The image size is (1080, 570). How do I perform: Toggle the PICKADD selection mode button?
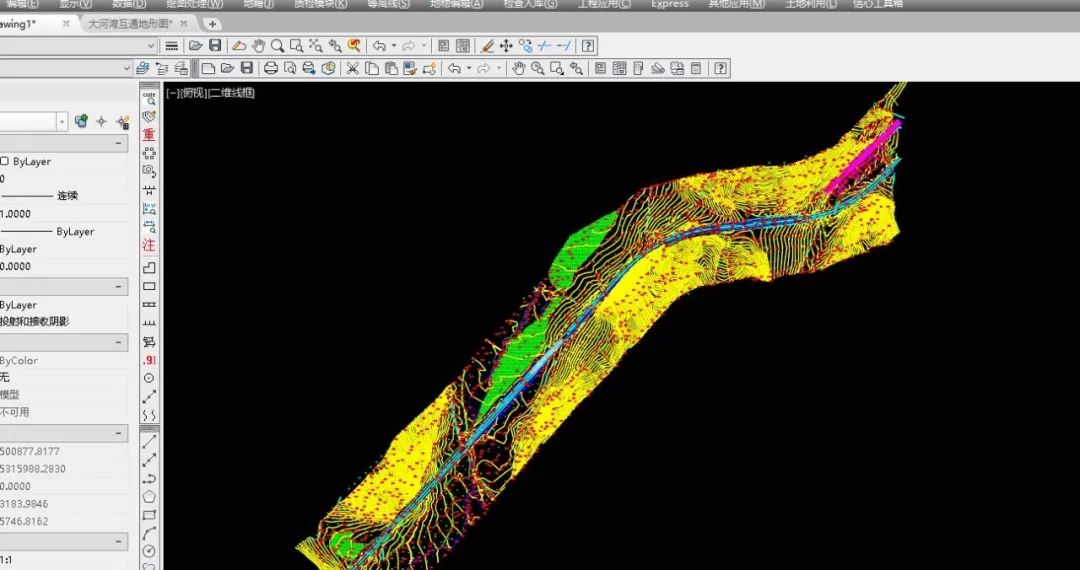coord(81,121)
